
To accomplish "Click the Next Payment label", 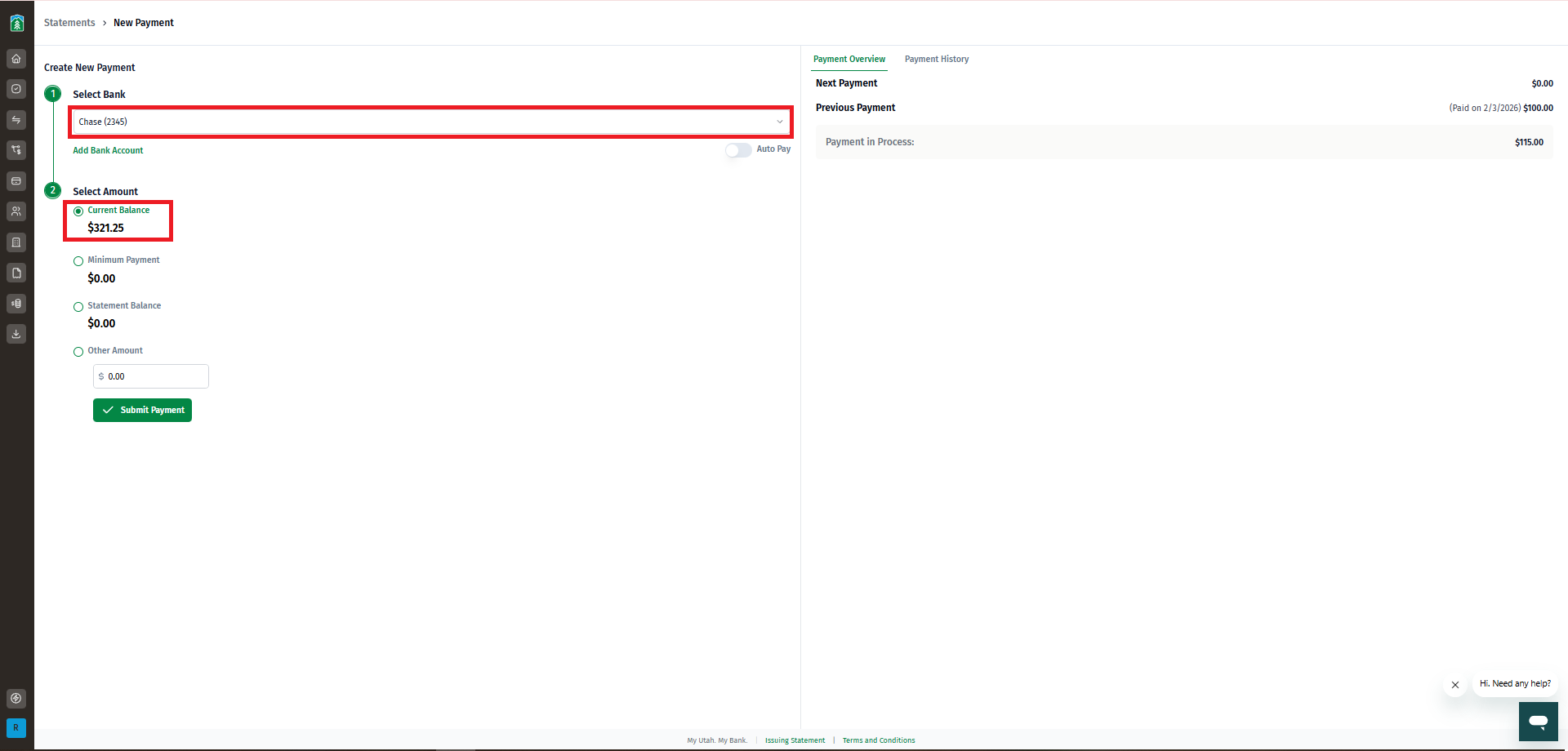I will [x=846, y=83].
